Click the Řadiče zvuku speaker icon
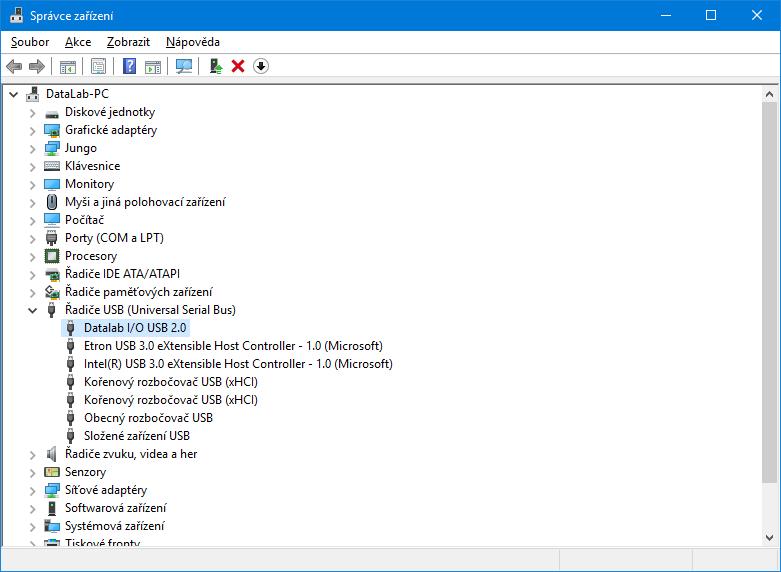This screenshot has width=781, height=572. pos(51,454)
